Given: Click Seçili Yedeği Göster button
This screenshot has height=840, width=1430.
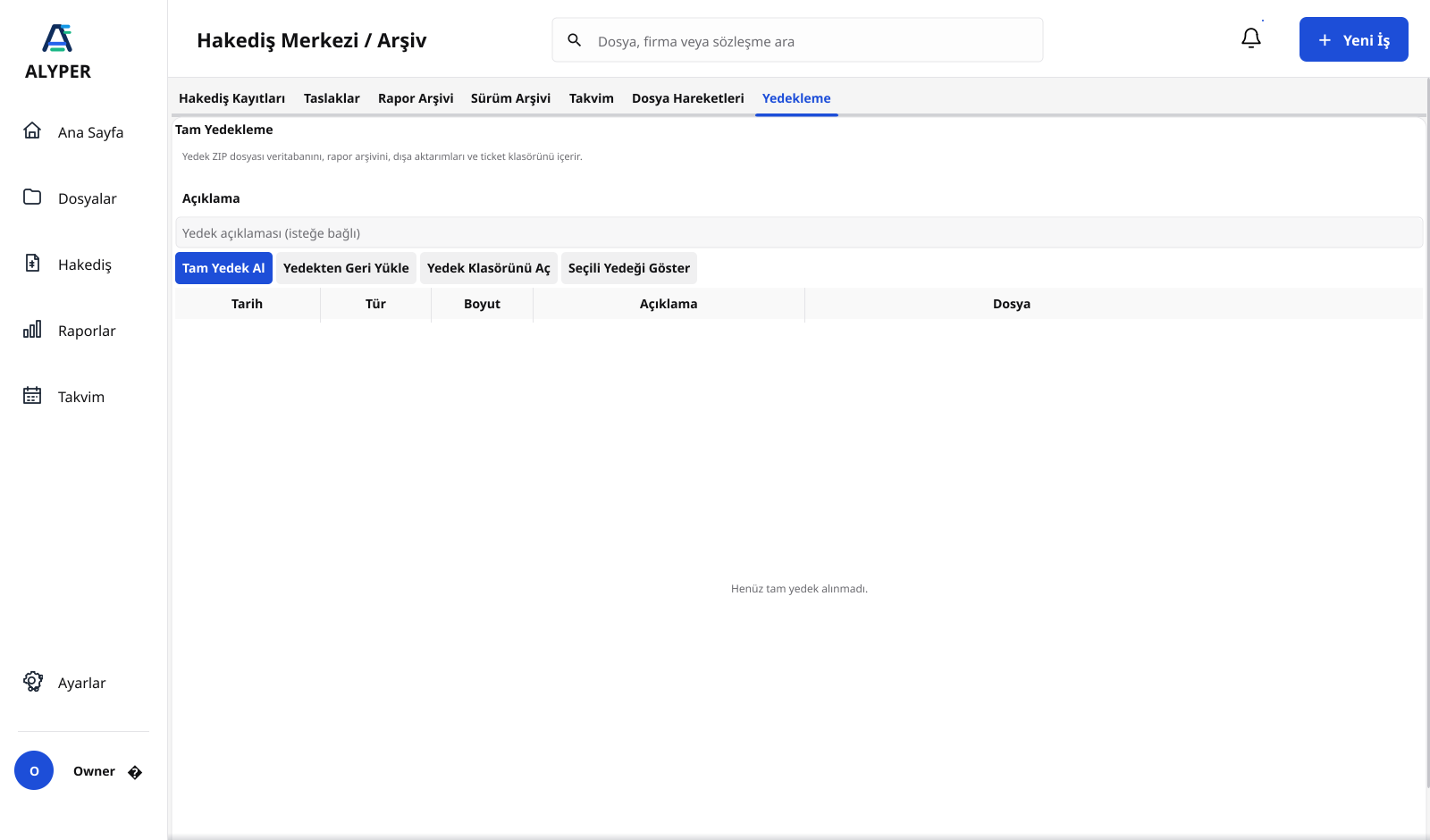Looking at the screenshot, I should (629, 268).
